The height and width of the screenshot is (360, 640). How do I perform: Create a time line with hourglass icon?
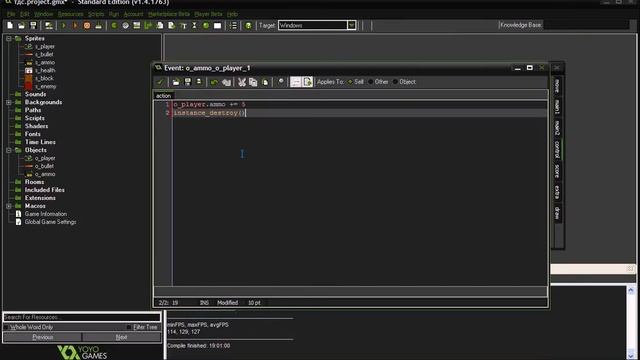[x=195, y=25]
